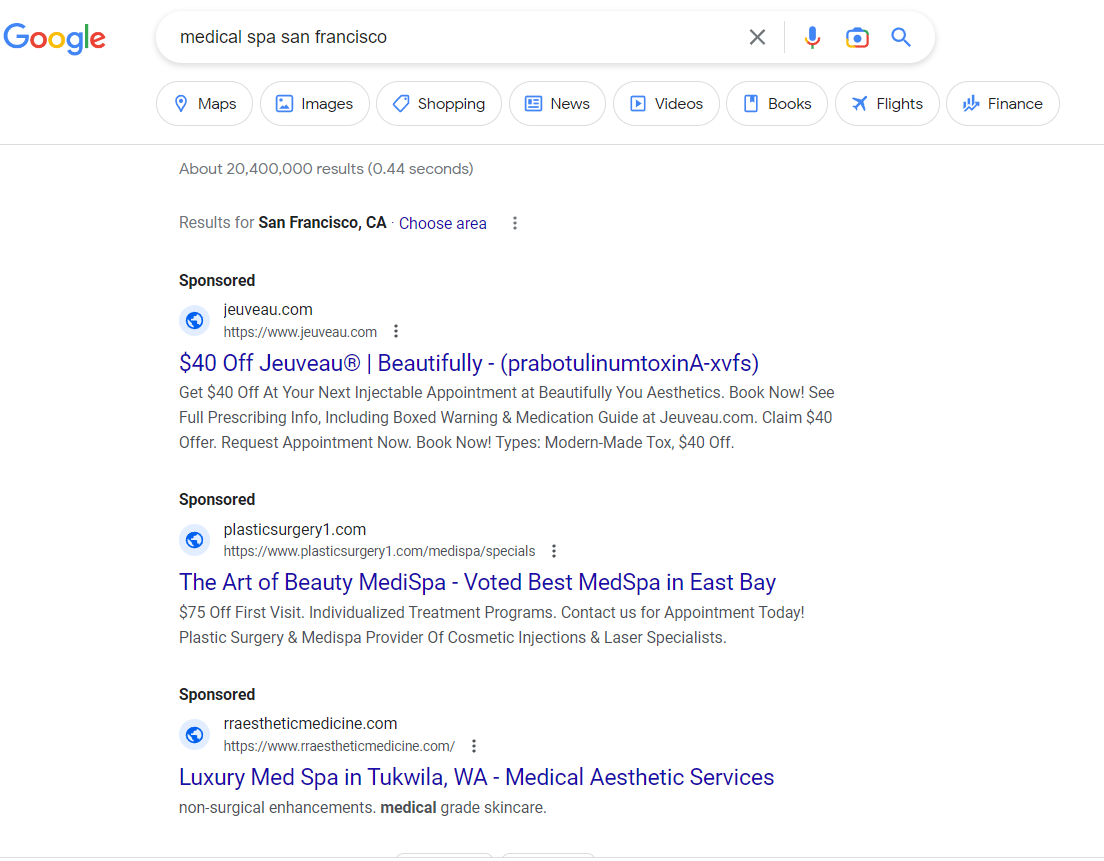
Task: Click the San Francisco, CA location text
Action: [x=322, y=222]
